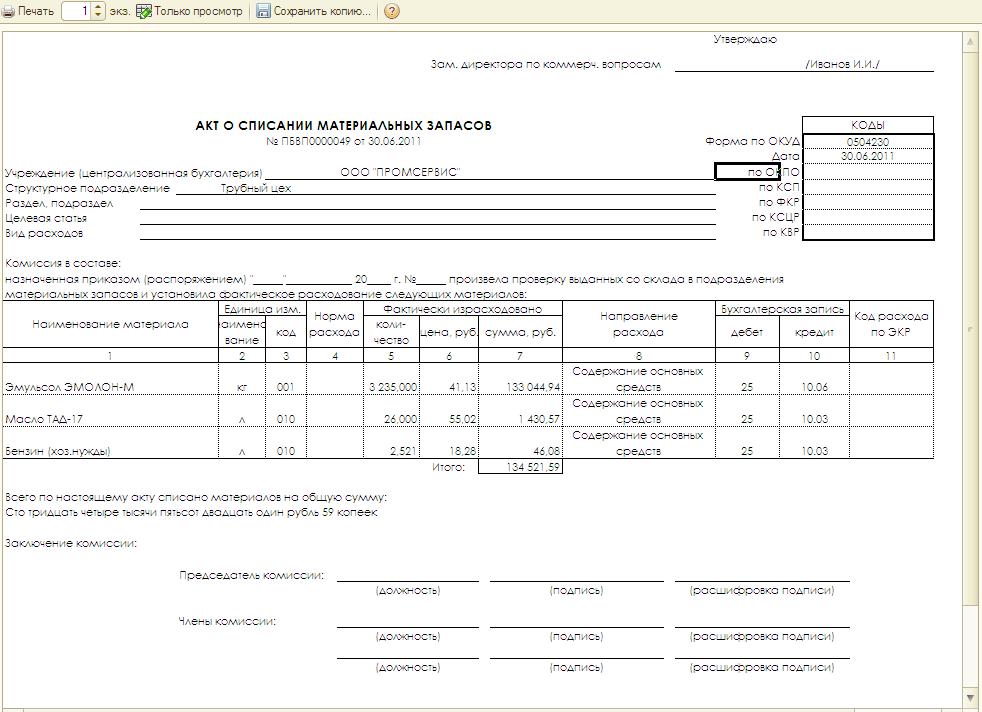Viewport: 982px width, 712px height.
Task: Click Сохранить копию... floppy disk button
Action: click(x=314, y=11)
